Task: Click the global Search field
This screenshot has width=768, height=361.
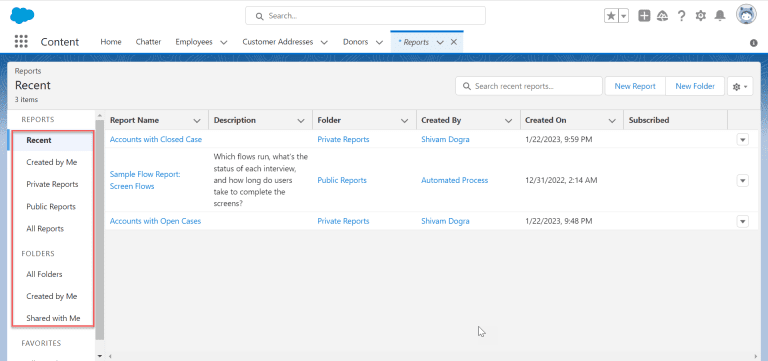Action: [x=365, y=16]
